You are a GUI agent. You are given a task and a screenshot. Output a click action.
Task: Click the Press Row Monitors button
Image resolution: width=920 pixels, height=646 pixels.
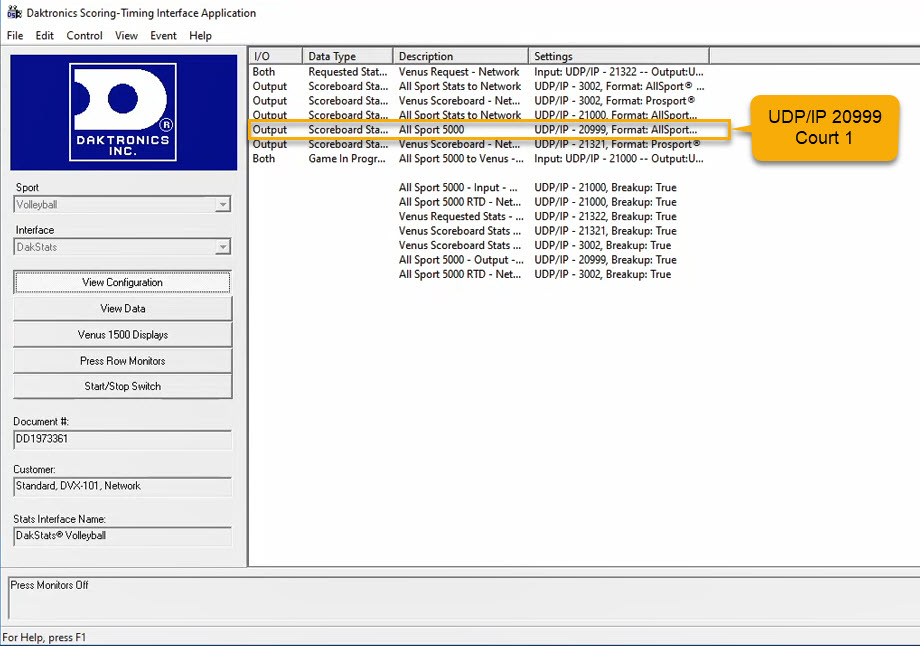[x=123, y=361]
